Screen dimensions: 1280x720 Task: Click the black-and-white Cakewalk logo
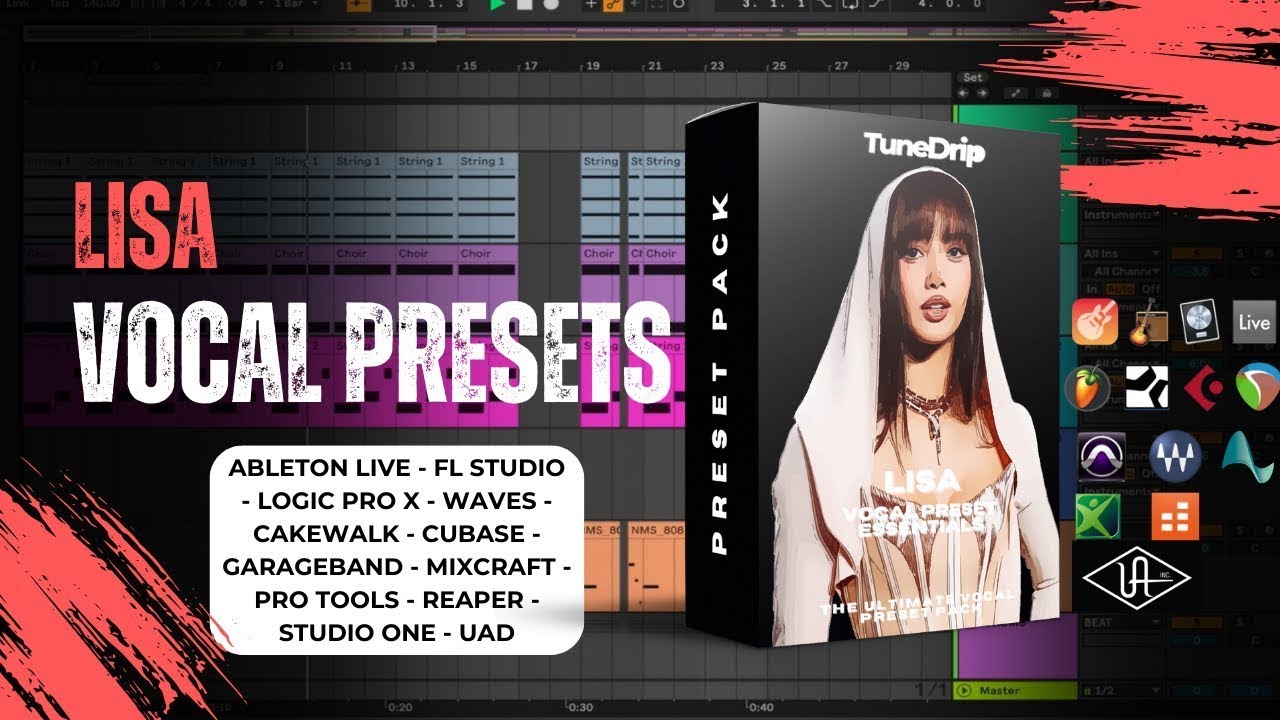pos(1147,386)
